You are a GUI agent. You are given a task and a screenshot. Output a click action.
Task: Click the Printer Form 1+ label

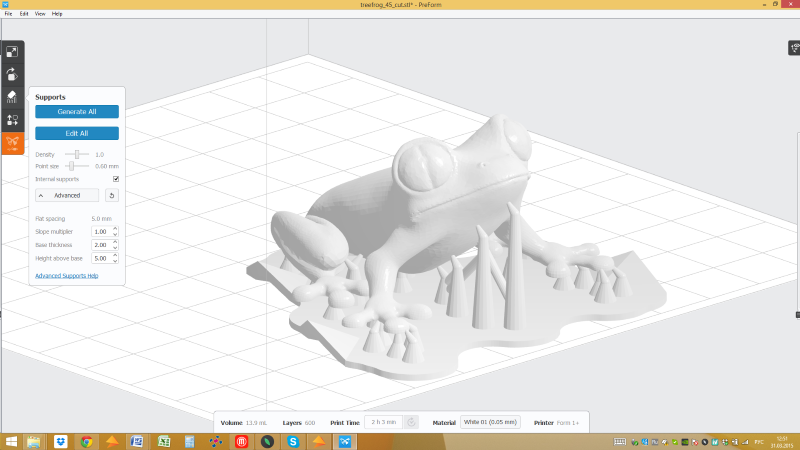[557, 422]
